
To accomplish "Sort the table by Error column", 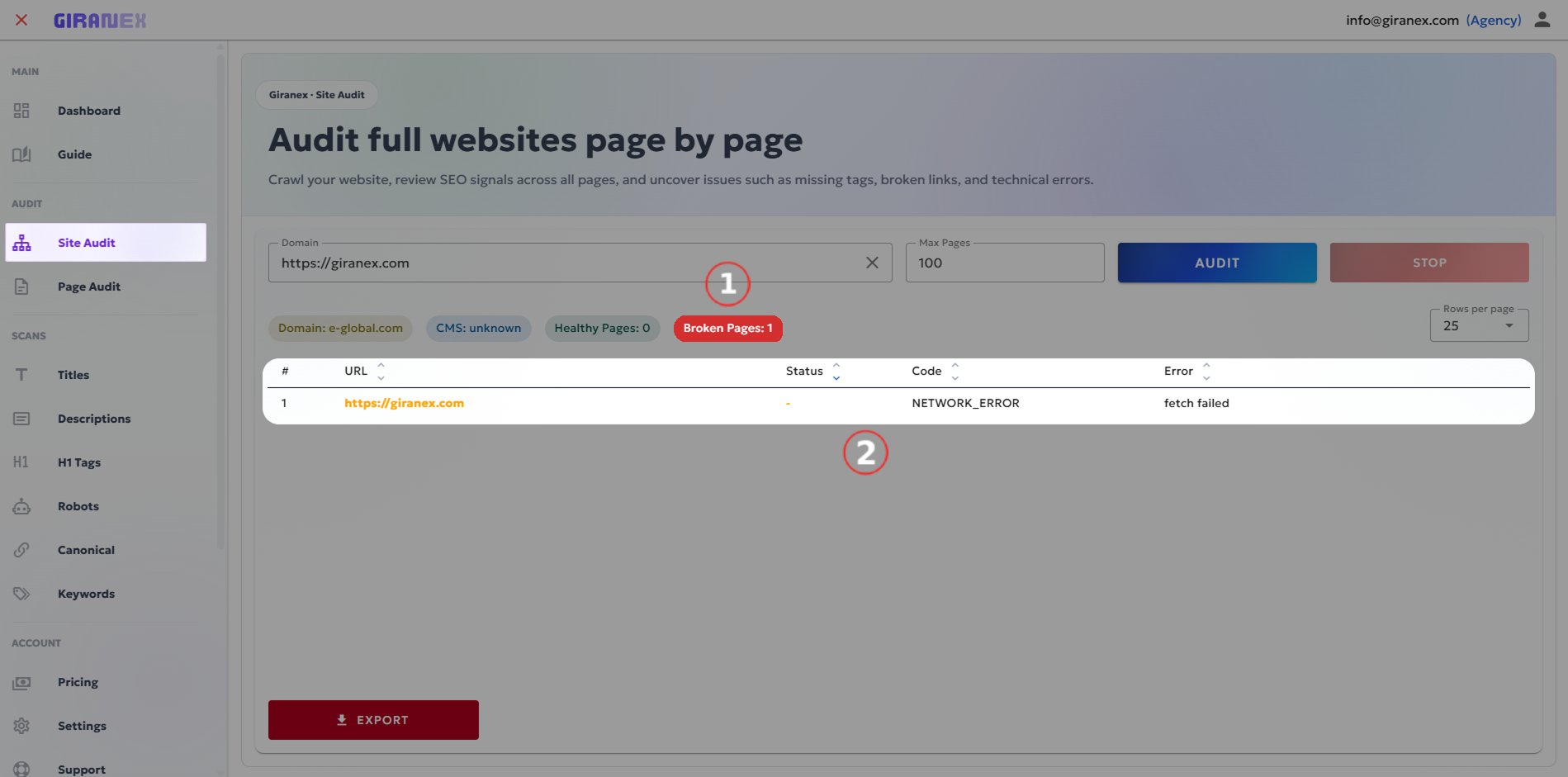I will click(1206, 371).
